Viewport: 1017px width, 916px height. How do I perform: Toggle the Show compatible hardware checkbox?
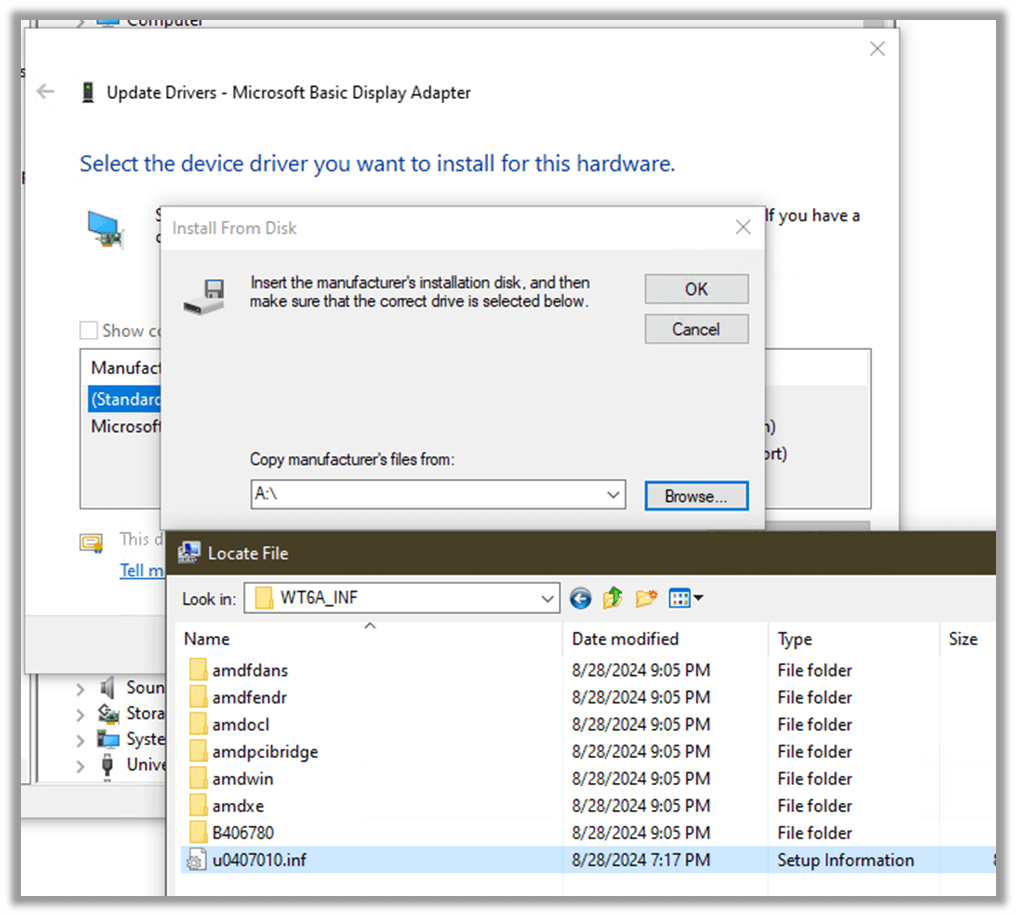tap(89, 331)
